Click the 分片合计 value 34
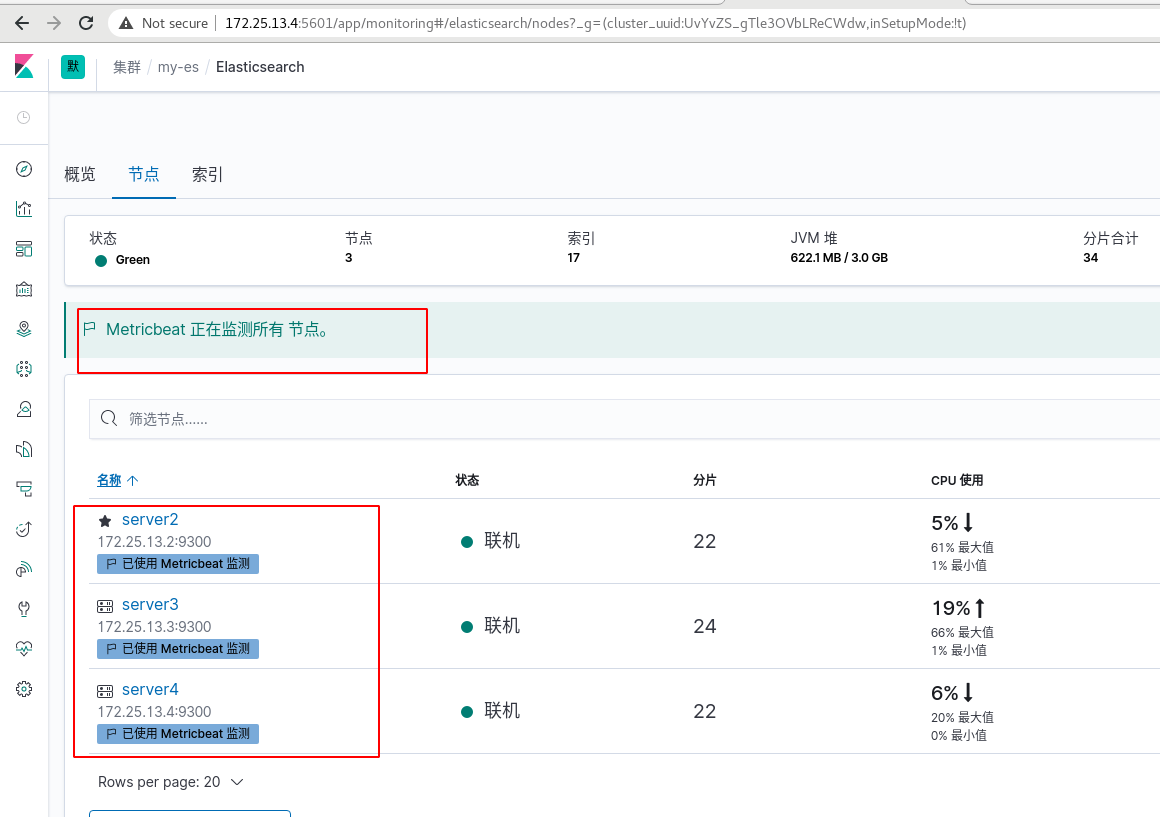Screen dimensions: 1160x817 1090,258
